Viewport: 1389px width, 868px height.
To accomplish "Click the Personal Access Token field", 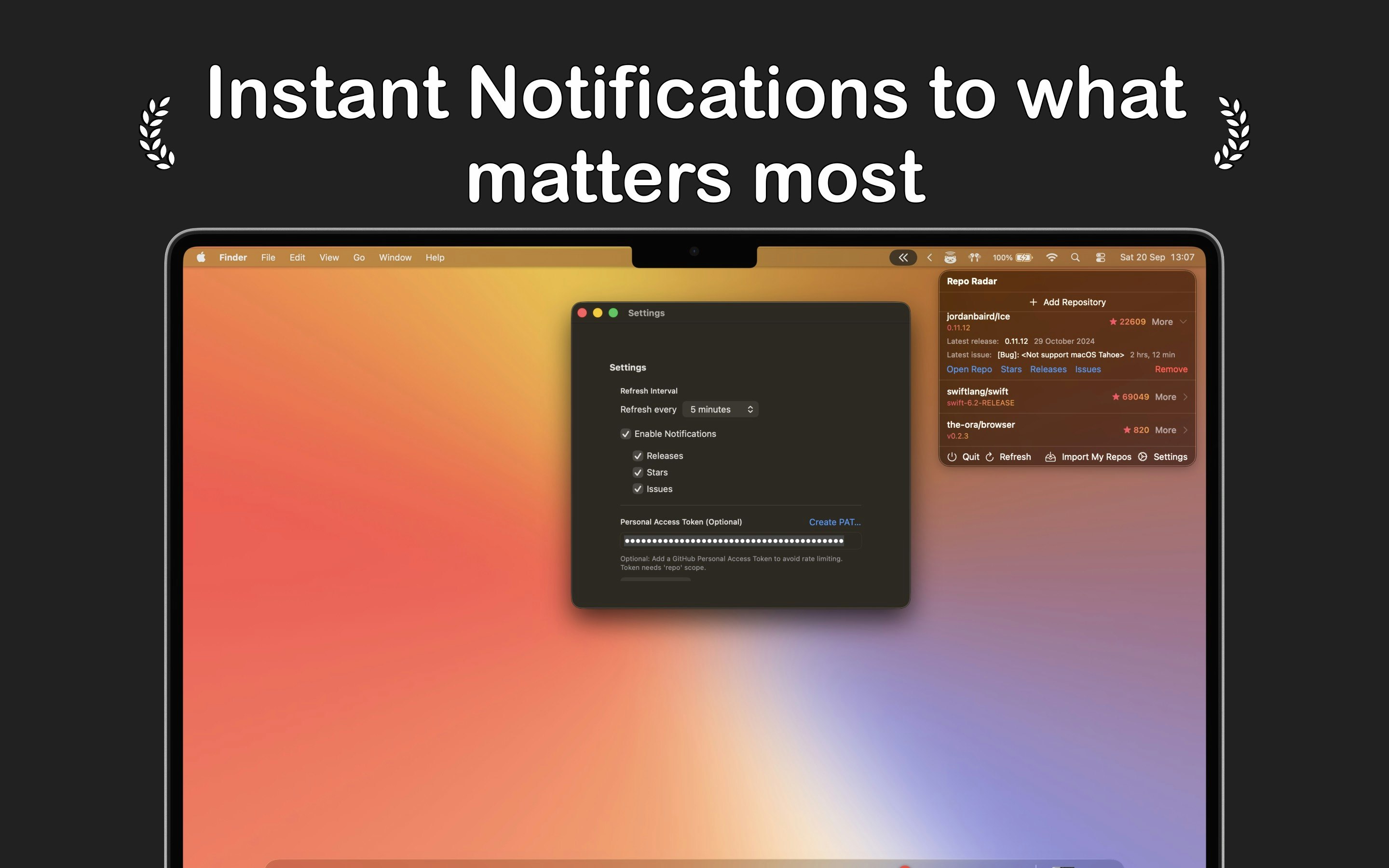I will (740, 541).
